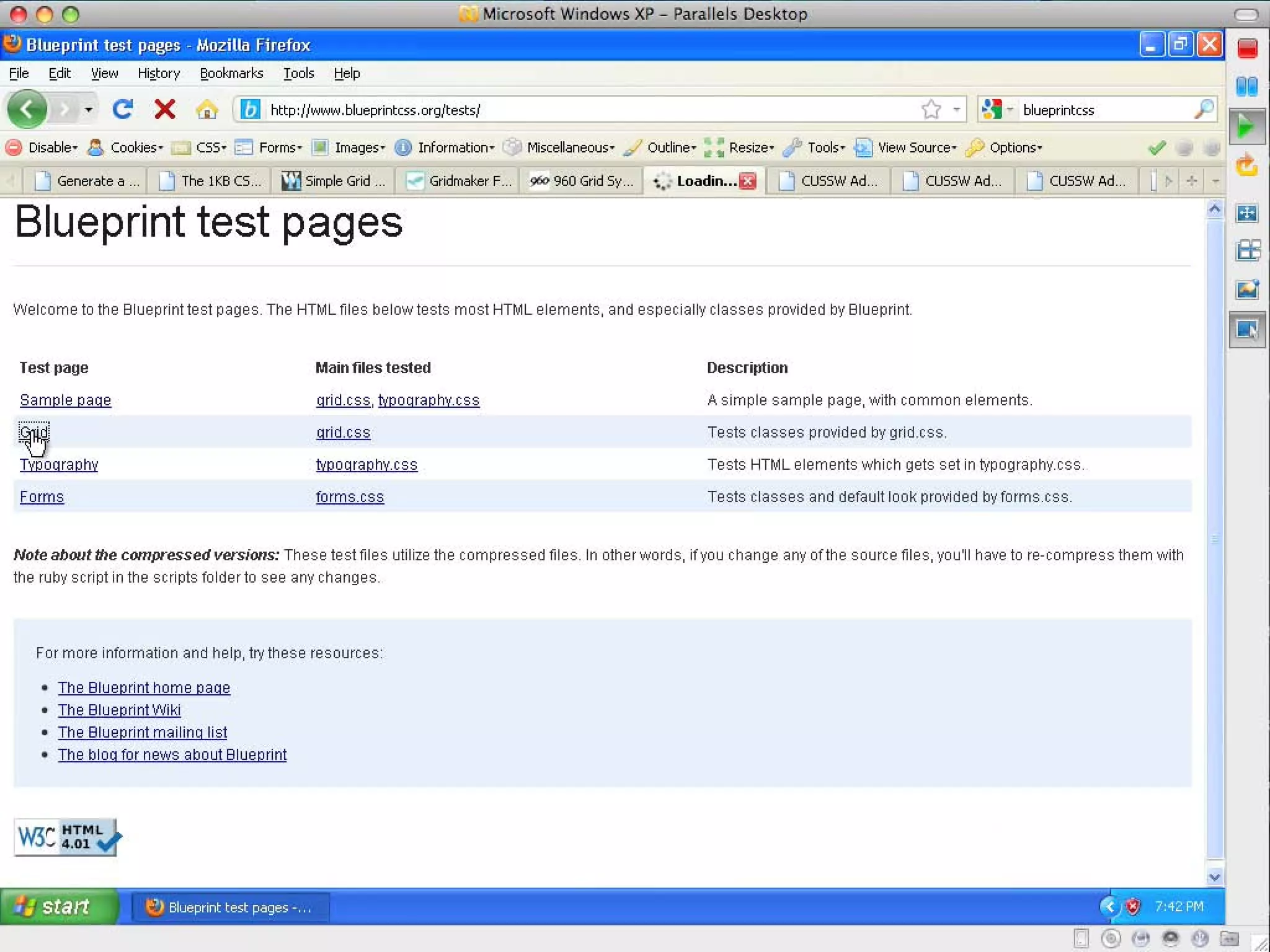Click the red Stop loading icon

pyautogui.click(x=164, y=110)
